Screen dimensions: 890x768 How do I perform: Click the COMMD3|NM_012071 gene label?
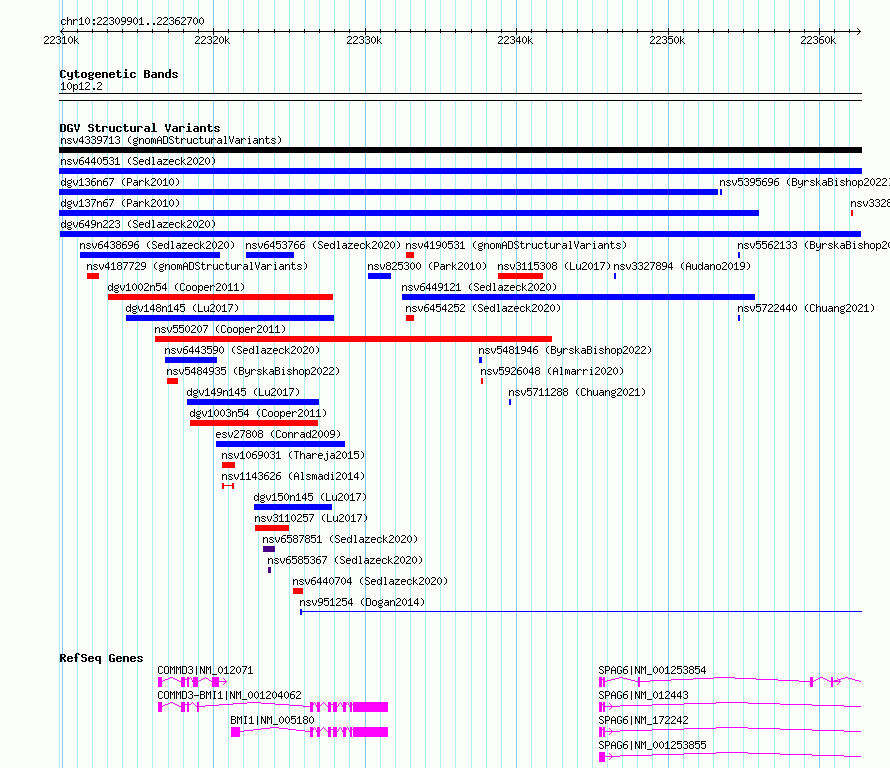click(x=205, y=670)
